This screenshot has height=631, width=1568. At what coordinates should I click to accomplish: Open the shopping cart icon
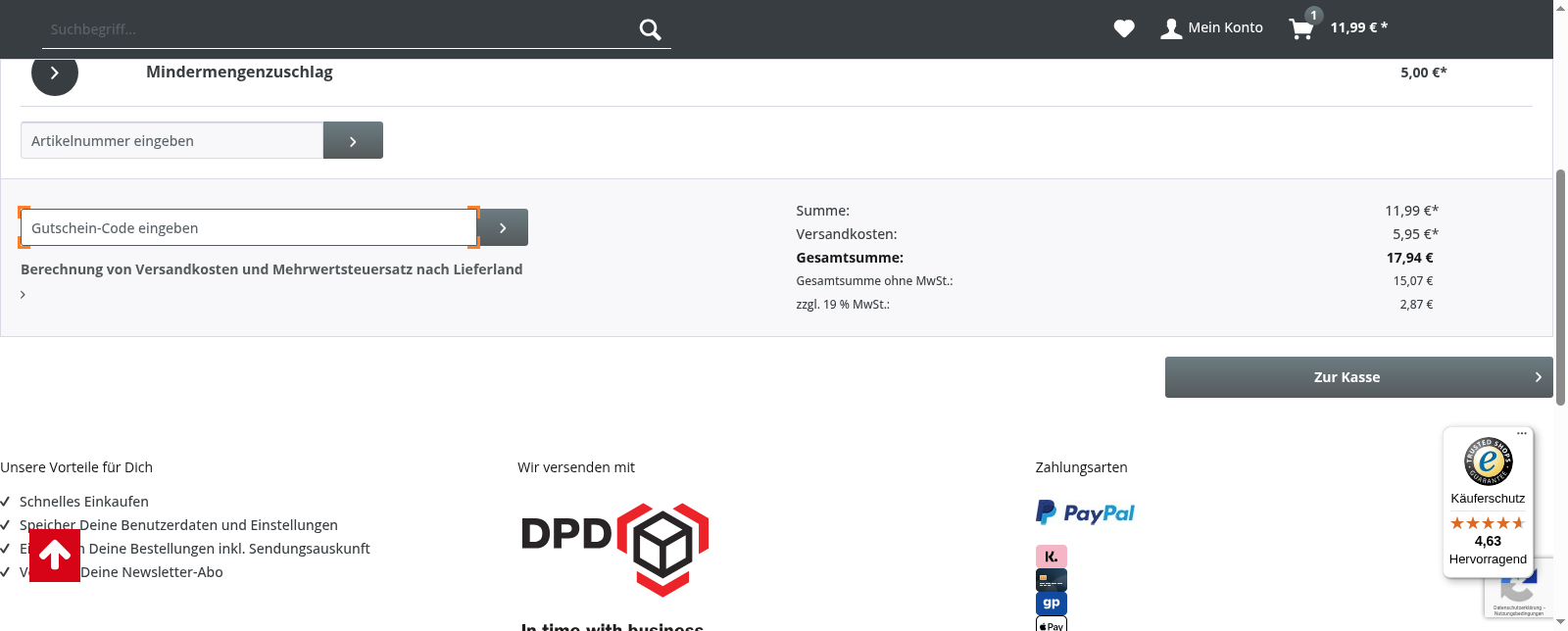click(1301, 28)
